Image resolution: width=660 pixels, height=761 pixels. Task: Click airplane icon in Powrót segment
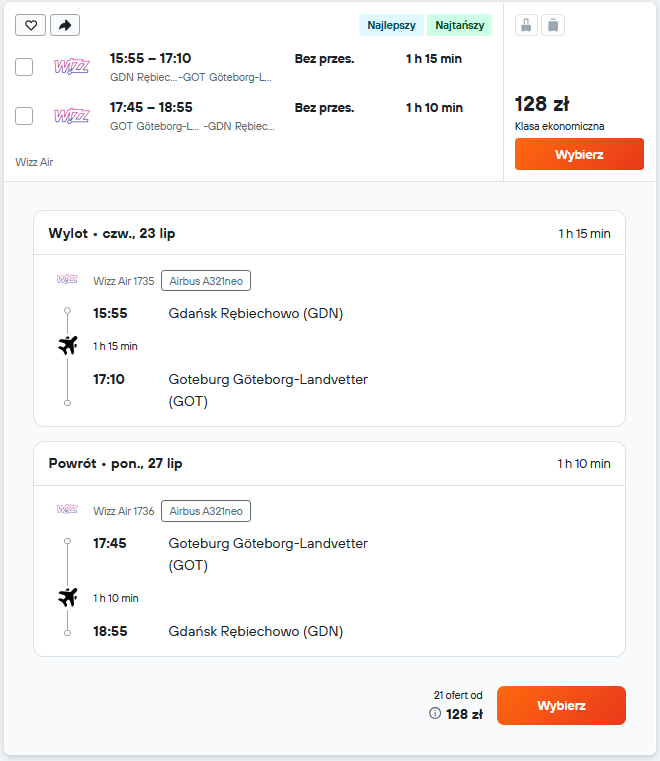click(x=68, y=597)
